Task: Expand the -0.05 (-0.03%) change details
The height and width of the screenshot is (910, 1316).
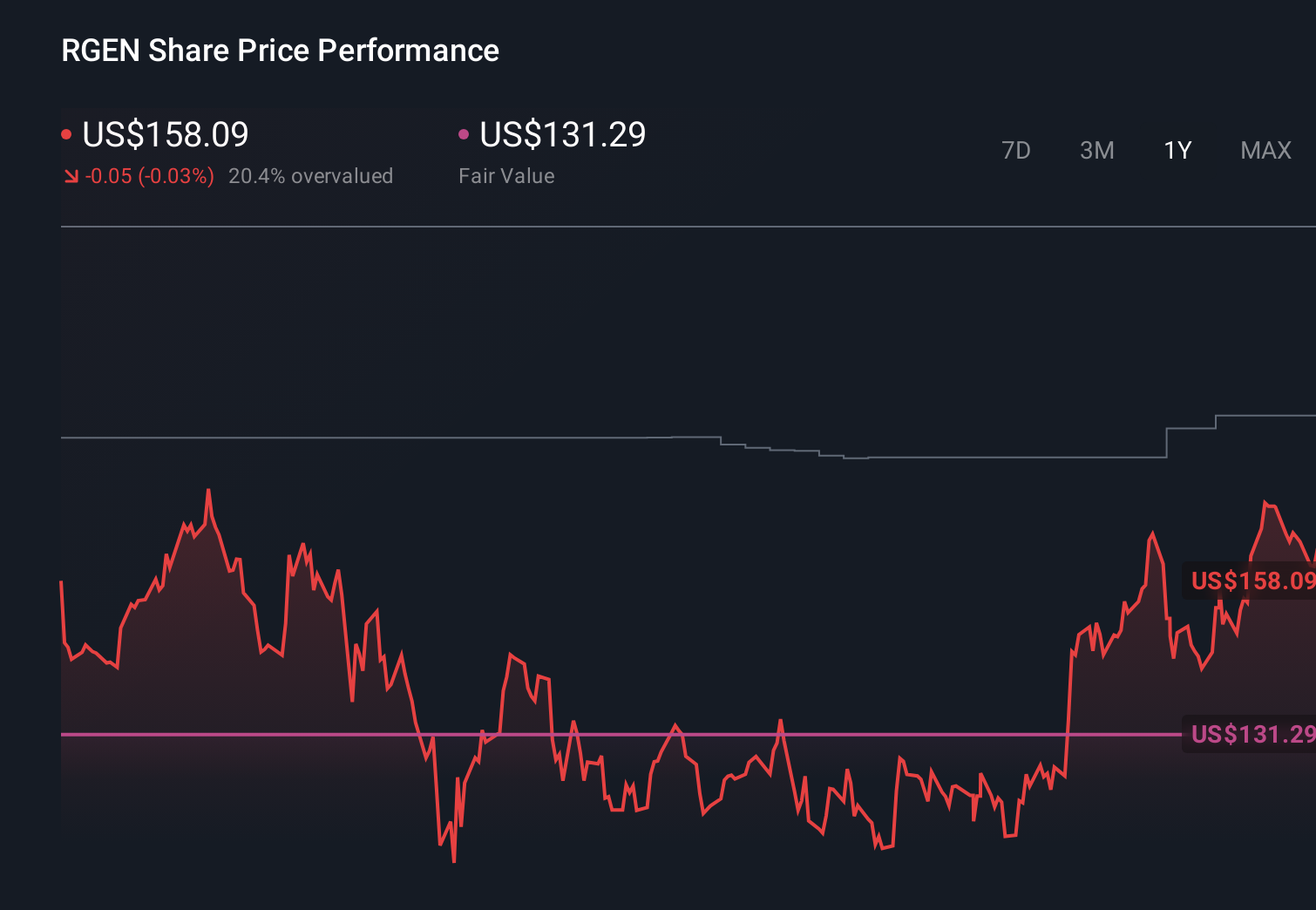Action: pos(148,175)
